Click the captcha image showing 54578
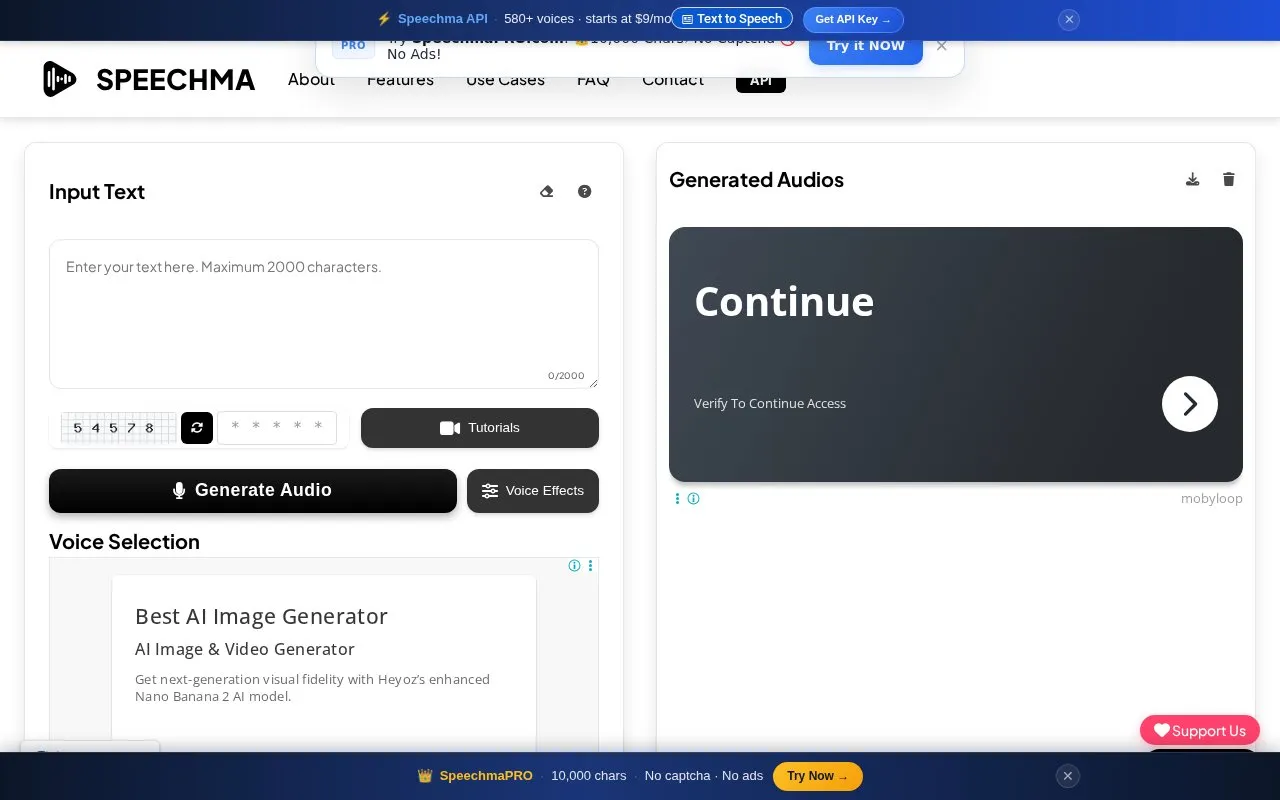The image size is (1280, 800). click(x=118, y=428)
